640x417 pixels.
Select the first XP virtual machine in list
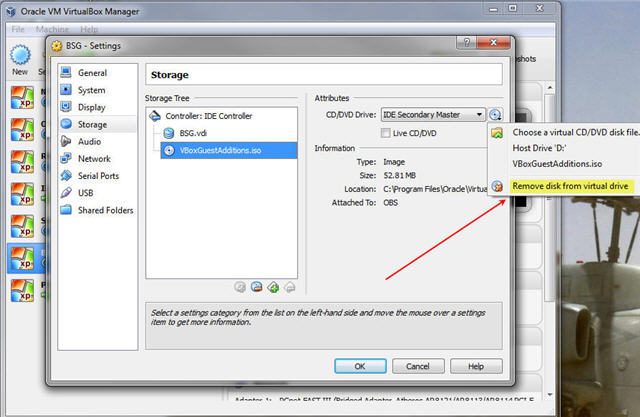(x=22, y=98)
